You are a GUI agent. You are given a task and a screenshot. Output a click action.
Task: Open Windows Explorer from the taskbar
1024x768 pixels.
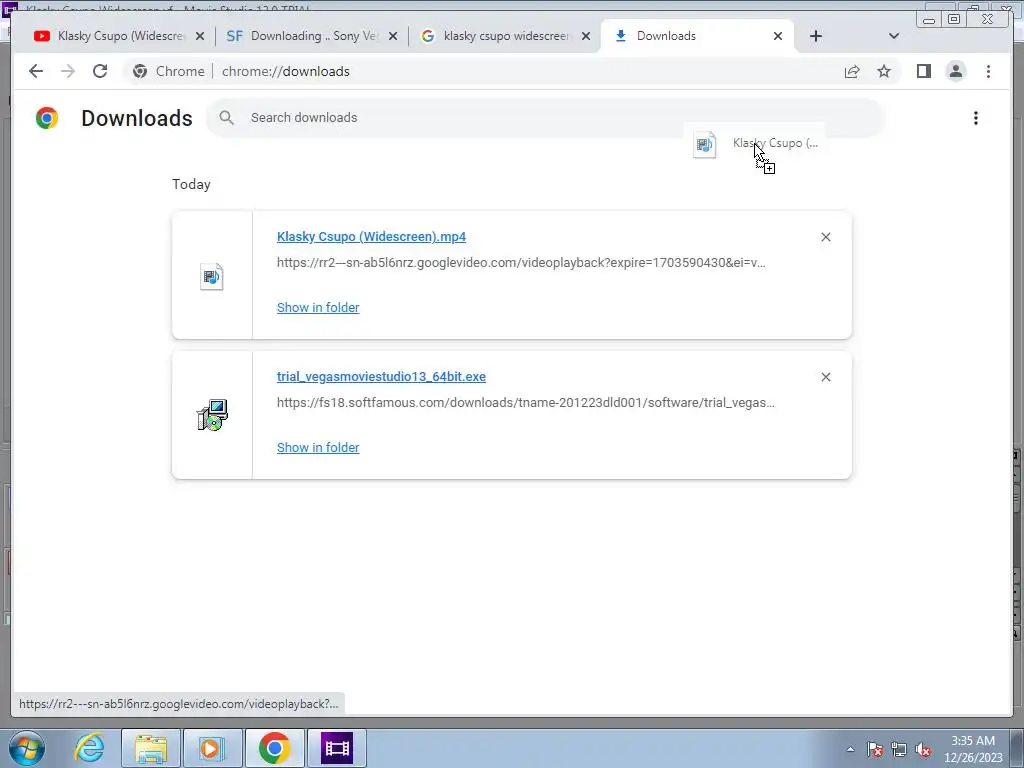point(151,748)
